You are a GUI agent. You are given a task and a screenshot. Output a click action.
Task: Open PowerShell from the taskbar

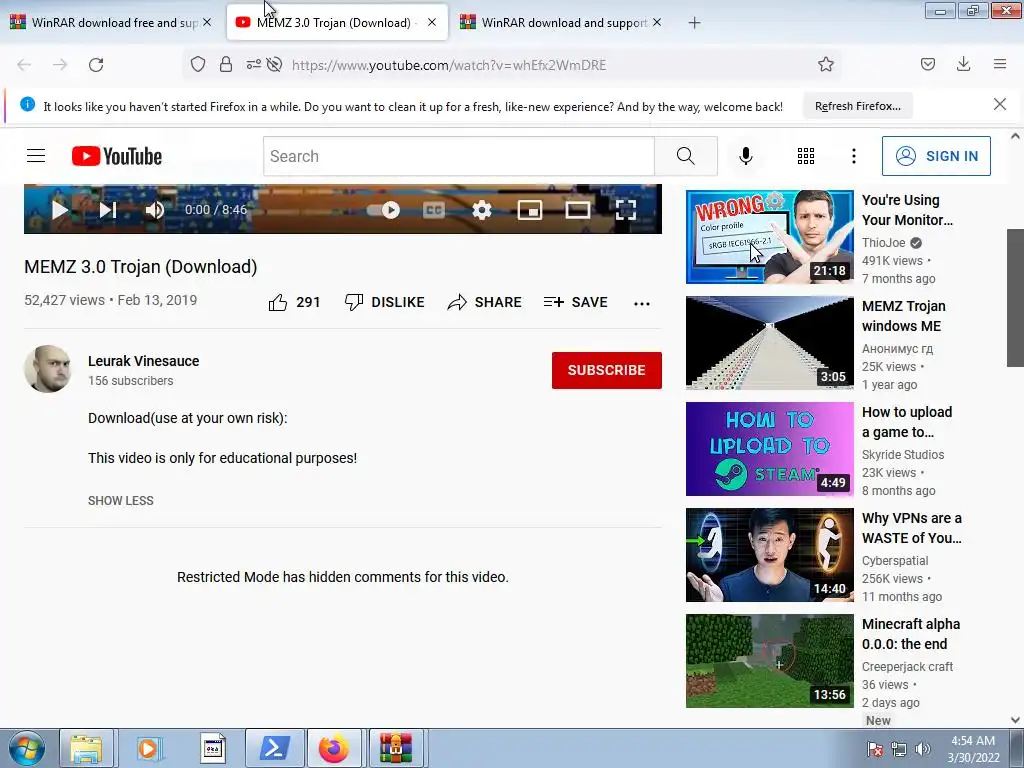point(274,748)
